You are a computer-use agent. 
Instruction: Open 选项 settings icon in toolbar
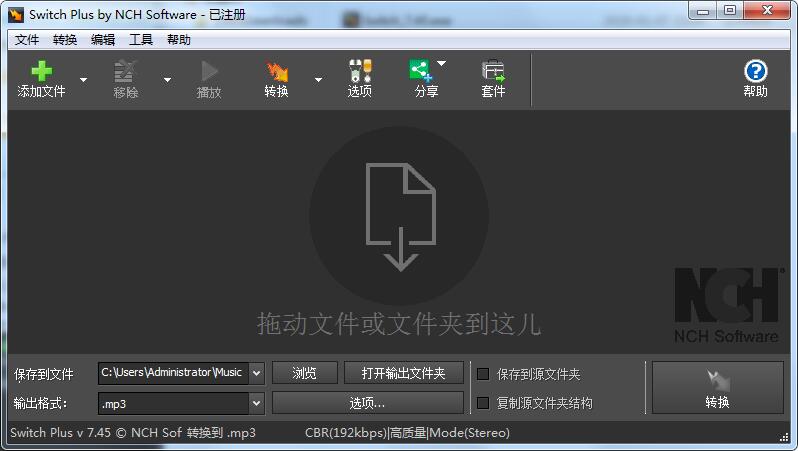tap(359, 72)
